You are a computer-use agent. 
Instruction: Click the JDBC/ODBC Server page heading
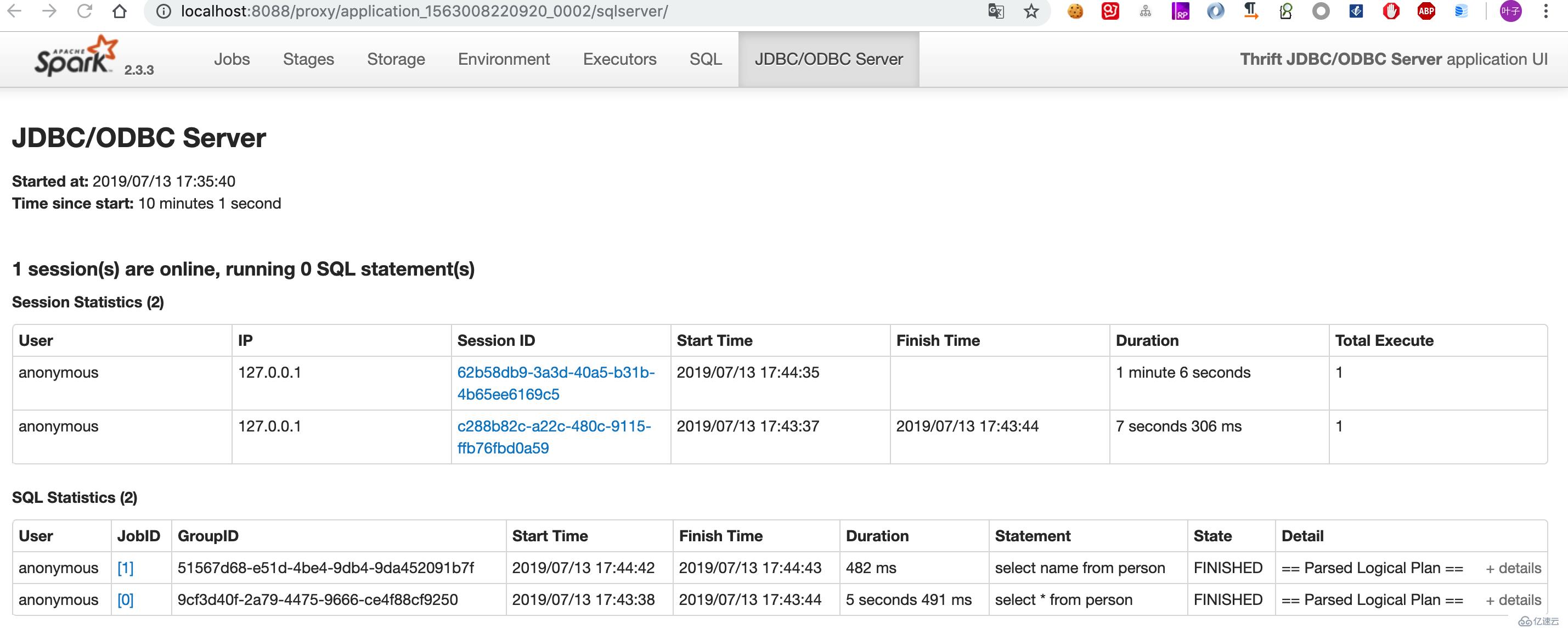pyautogui.click(x=139, y=138)
